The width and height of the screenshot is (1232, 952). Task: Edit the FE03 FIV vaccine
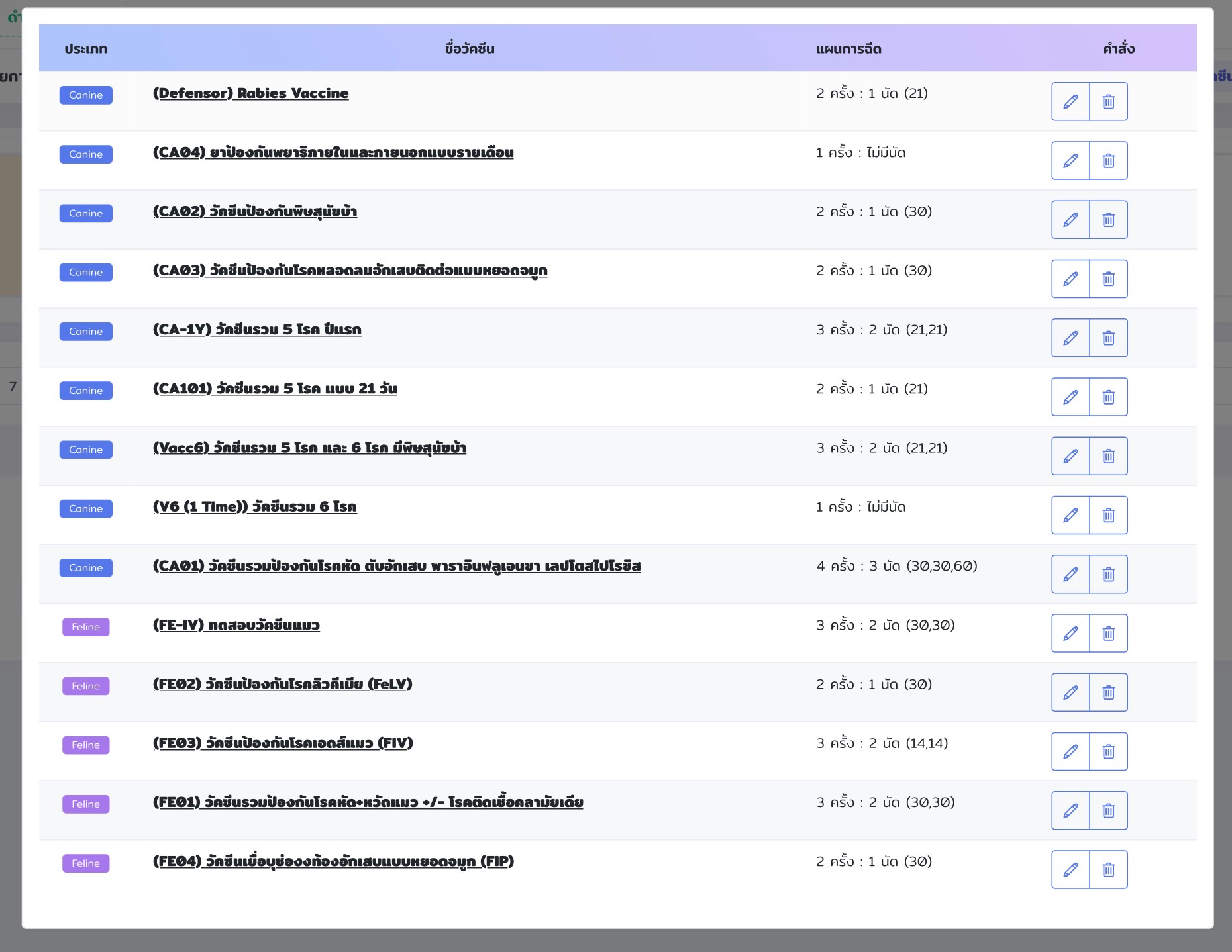pyautogui.click(x=1070, y=751)
